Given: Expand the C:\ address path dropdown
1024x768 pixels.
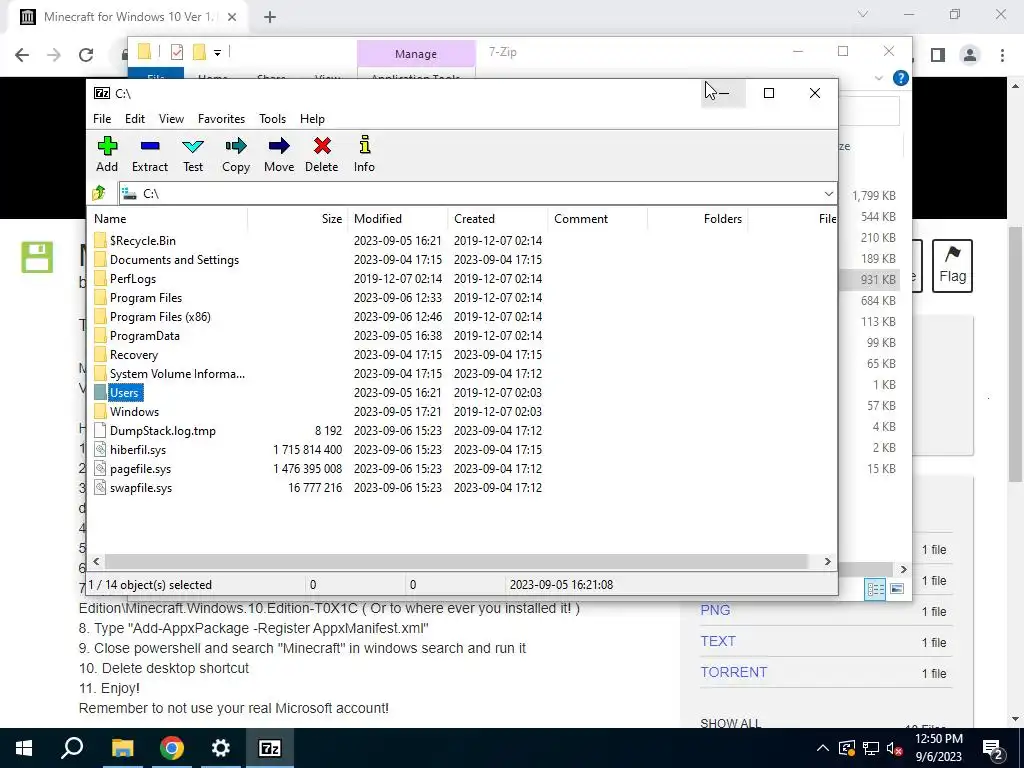Looking at the screenshot, I should click(828, 193).
